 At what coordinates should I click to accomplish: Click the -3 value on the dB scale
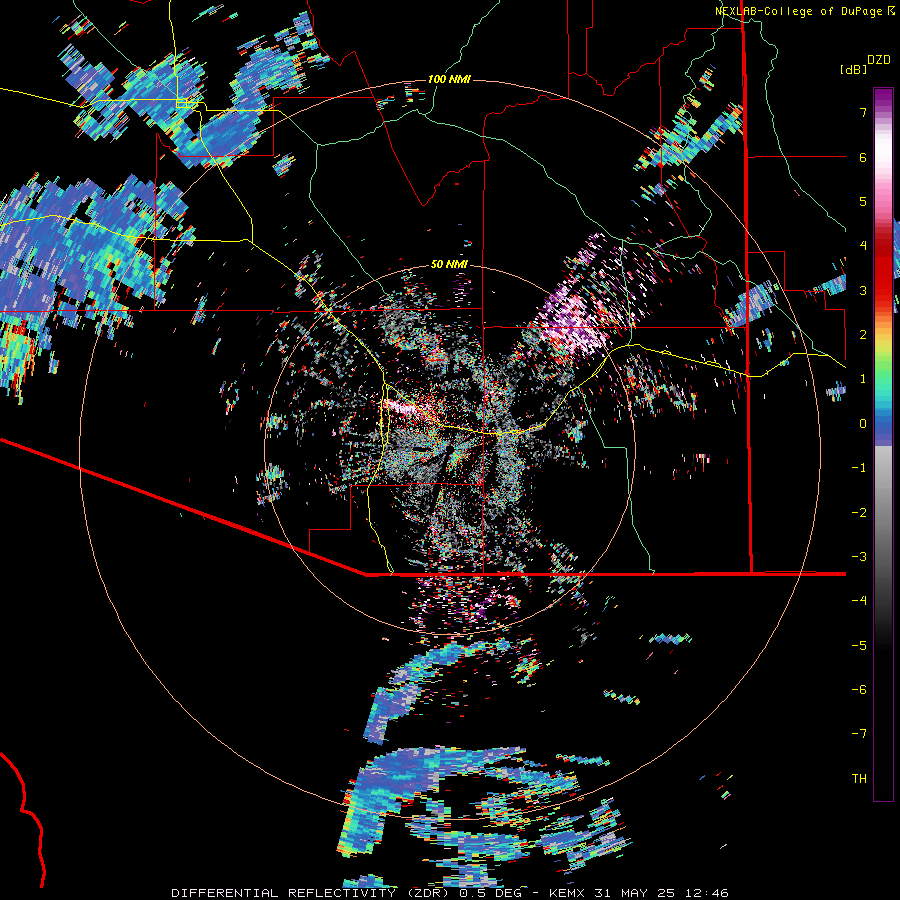(859, 557)
